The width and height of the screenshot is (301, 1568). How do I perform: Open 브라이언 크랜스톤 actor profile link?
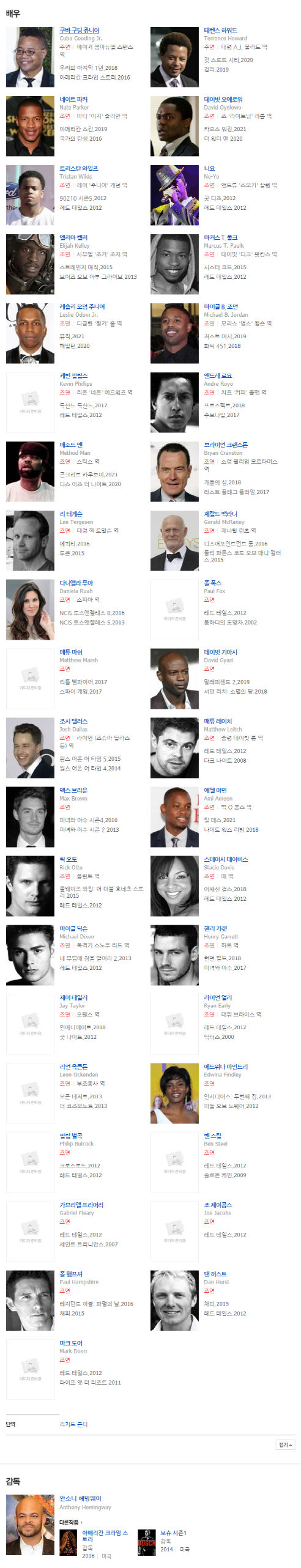226,445
